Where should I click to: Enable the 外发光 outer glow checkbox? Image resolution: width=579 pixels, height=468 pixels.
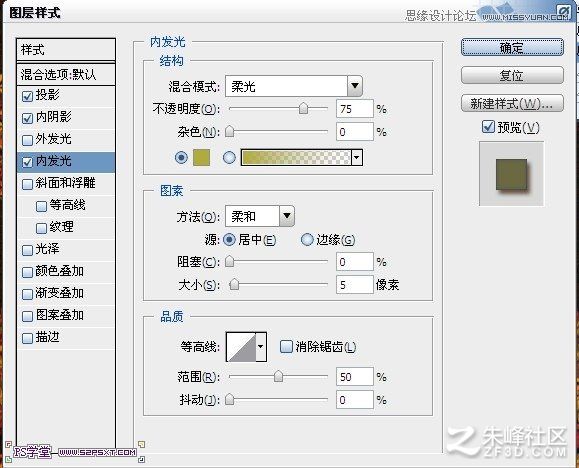point(27,140)
